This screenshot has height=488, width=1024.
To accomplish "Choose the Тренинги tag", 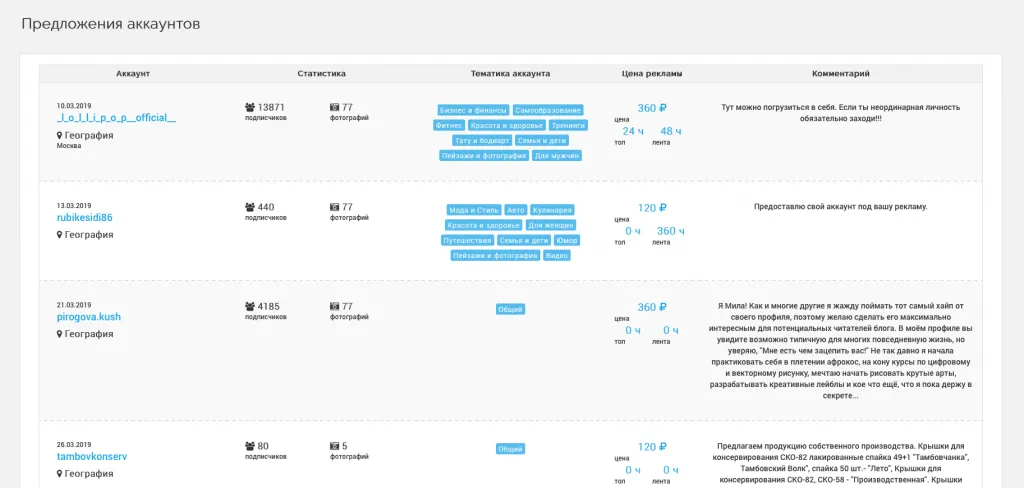I will tap(568, 125).
